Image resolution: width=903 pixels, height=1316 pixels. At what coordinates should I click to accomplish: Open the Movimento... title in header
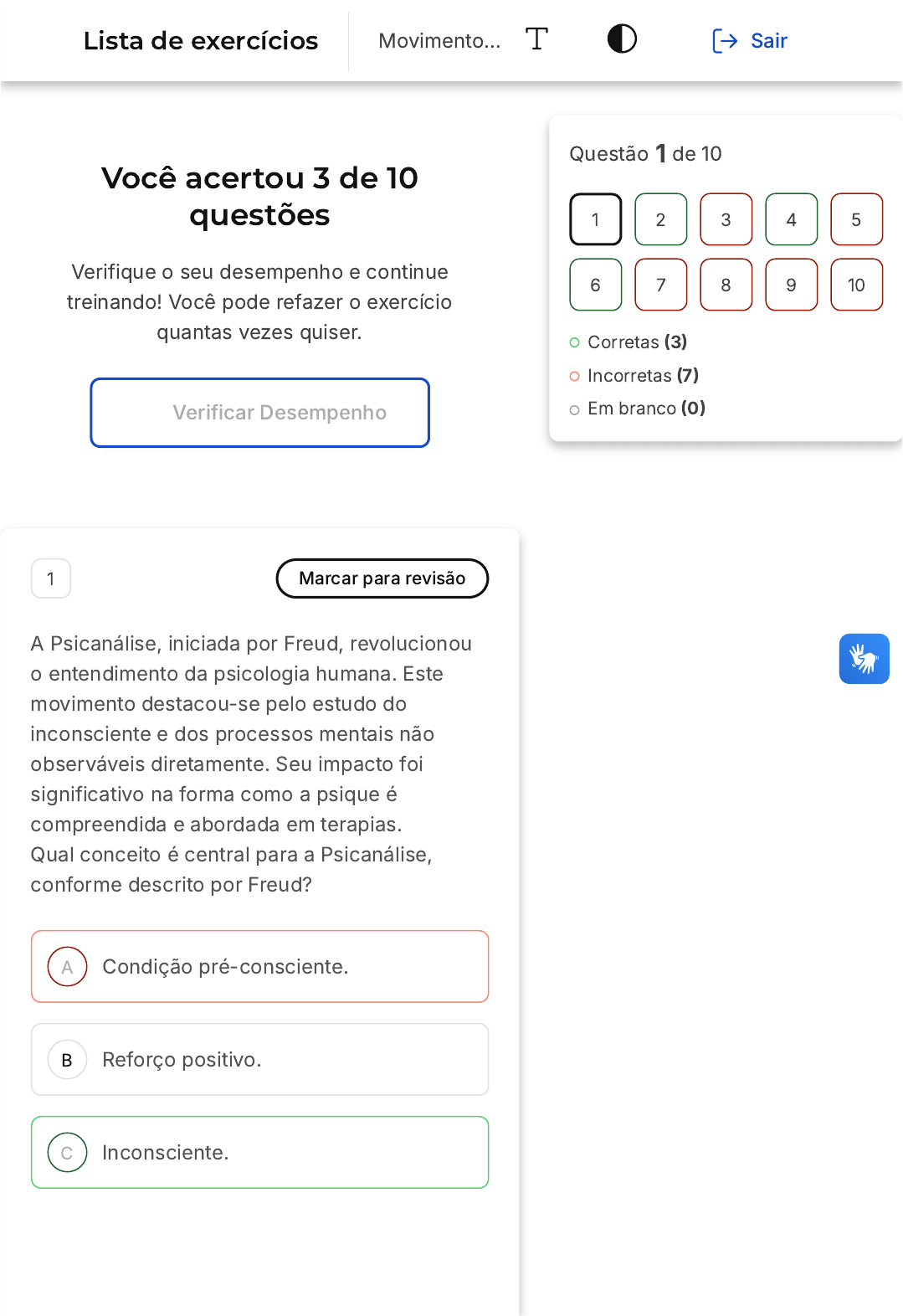click(439, 40)
